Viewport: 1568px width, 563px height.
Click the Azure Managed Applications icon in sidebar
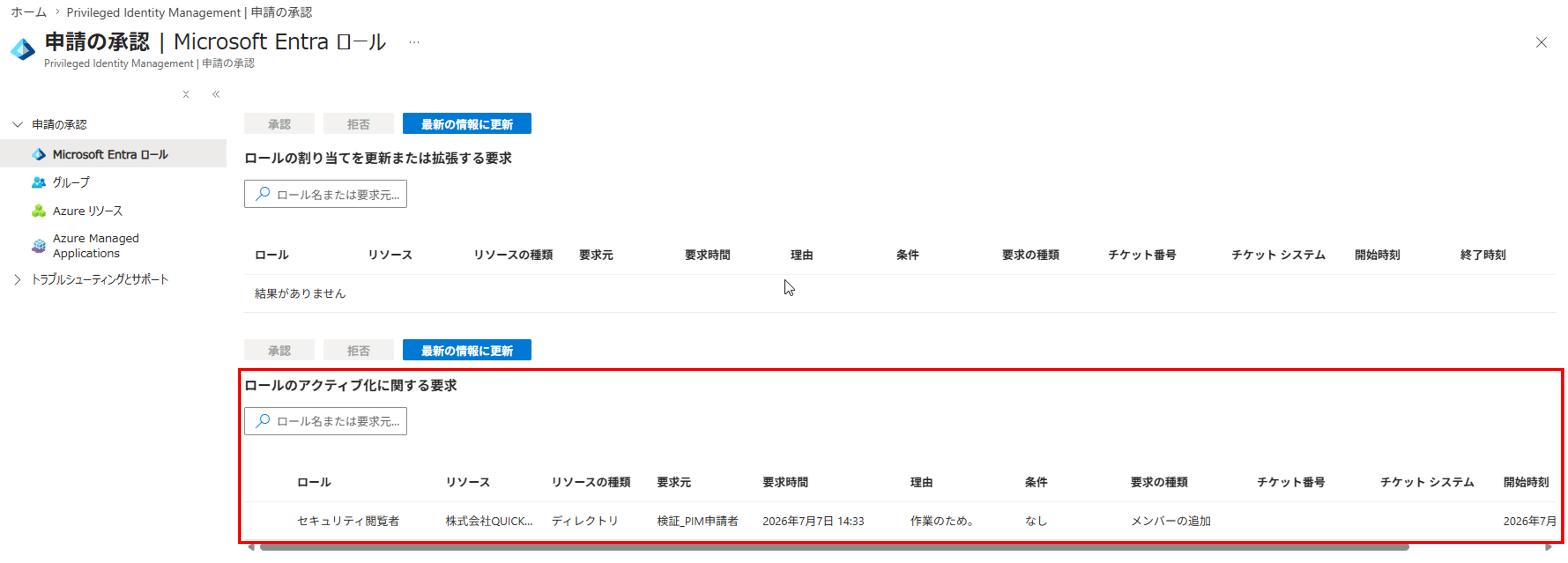tap(39, 246)
